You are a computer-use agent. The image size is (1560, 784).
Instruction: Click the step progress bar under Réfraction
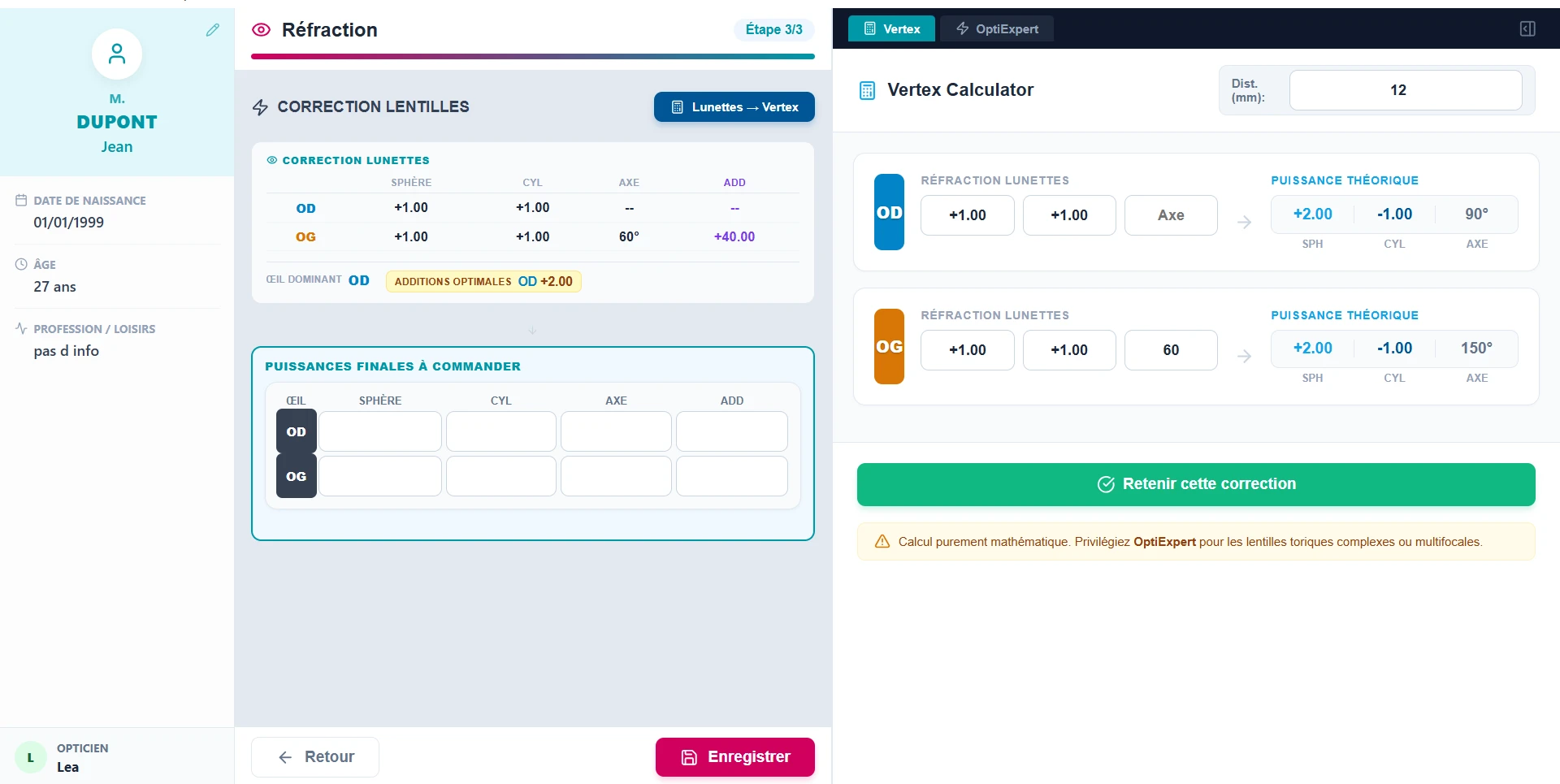[533, 57]
